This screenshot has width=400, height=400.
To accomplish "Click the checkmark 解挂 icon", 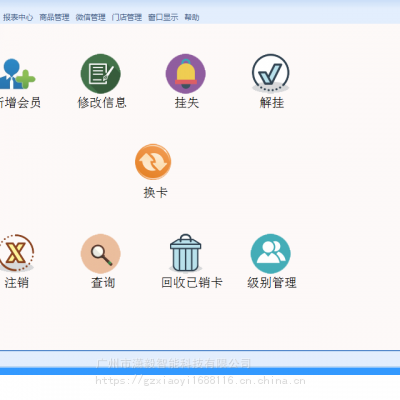I will [271, 73].
